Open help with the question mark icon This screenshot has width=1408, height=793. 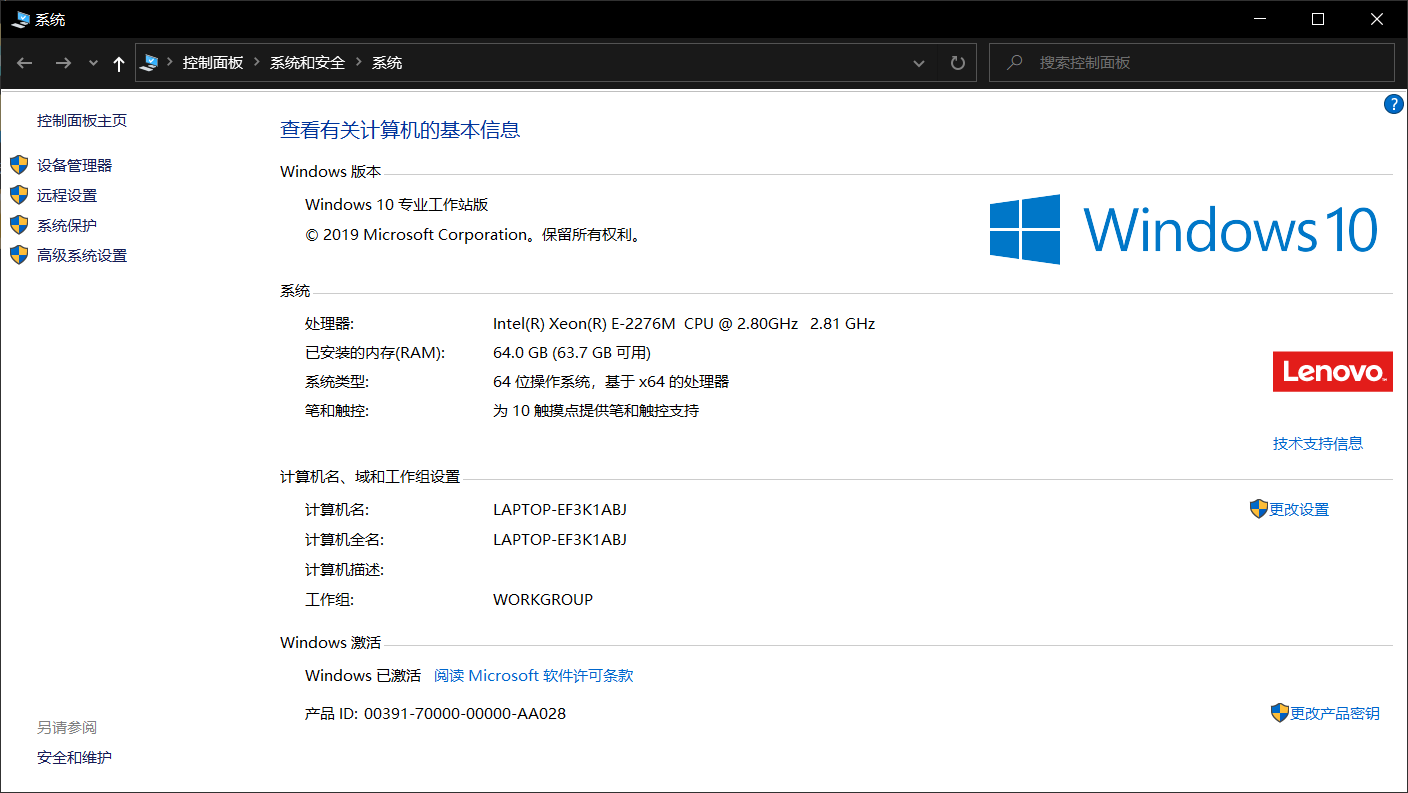tap(1394, 104)
